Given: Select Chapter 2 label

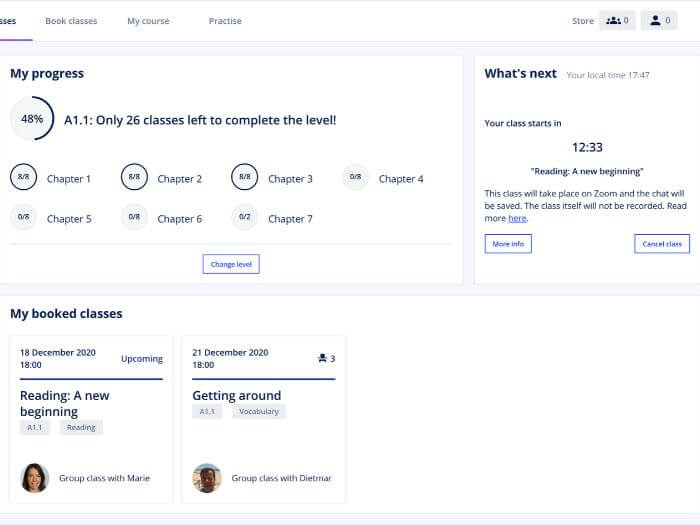Looking at the screenshot, I should coord(179,179).
